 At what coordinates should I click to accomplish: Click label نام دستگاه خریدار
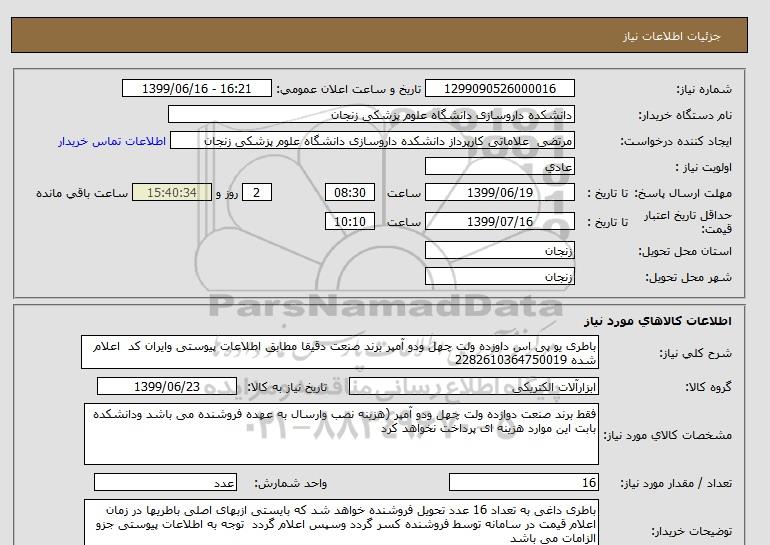point(685,115)
